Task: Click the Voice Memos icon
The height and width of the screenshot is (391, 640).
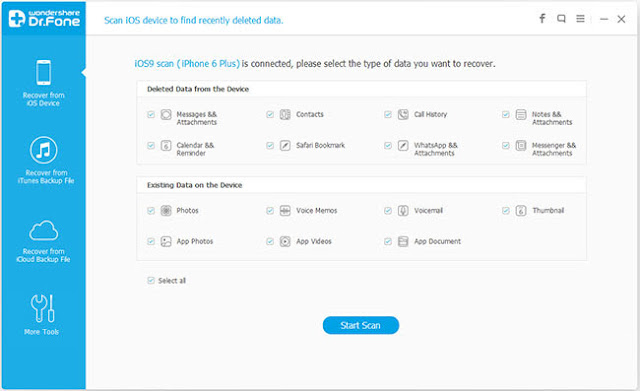Action: [x=285, y=211]
